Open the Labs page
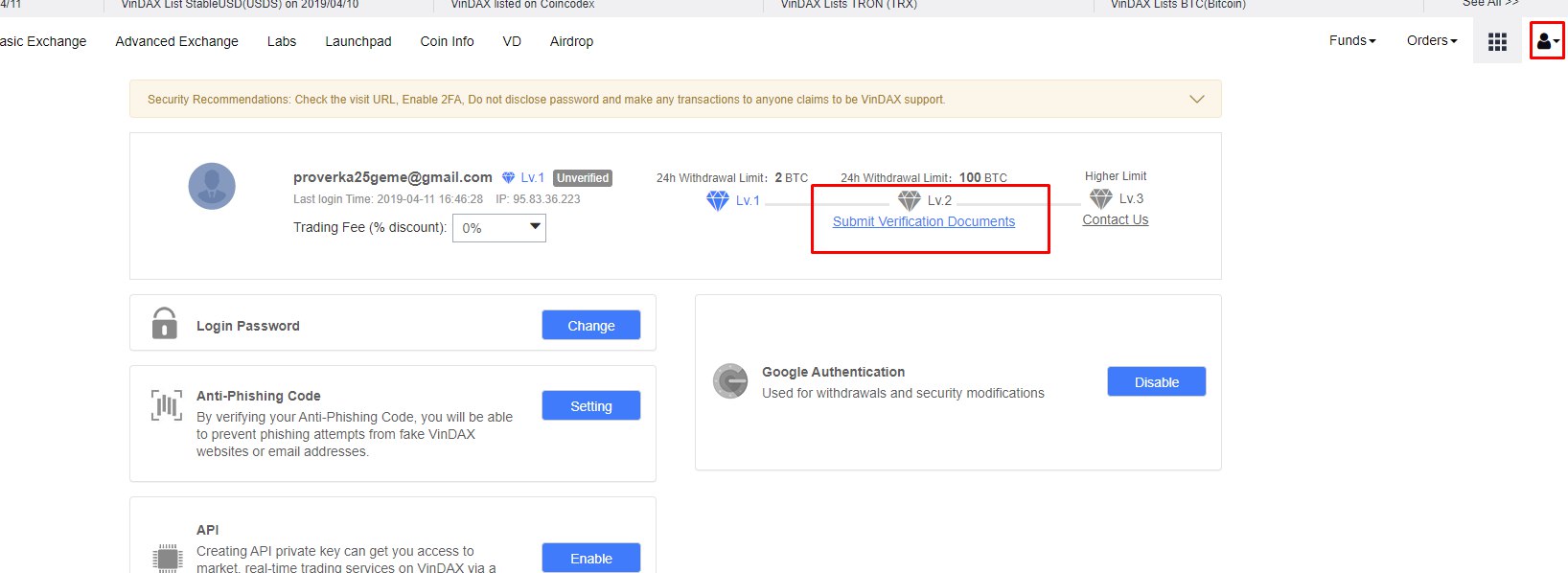 (x=282, y=41)
